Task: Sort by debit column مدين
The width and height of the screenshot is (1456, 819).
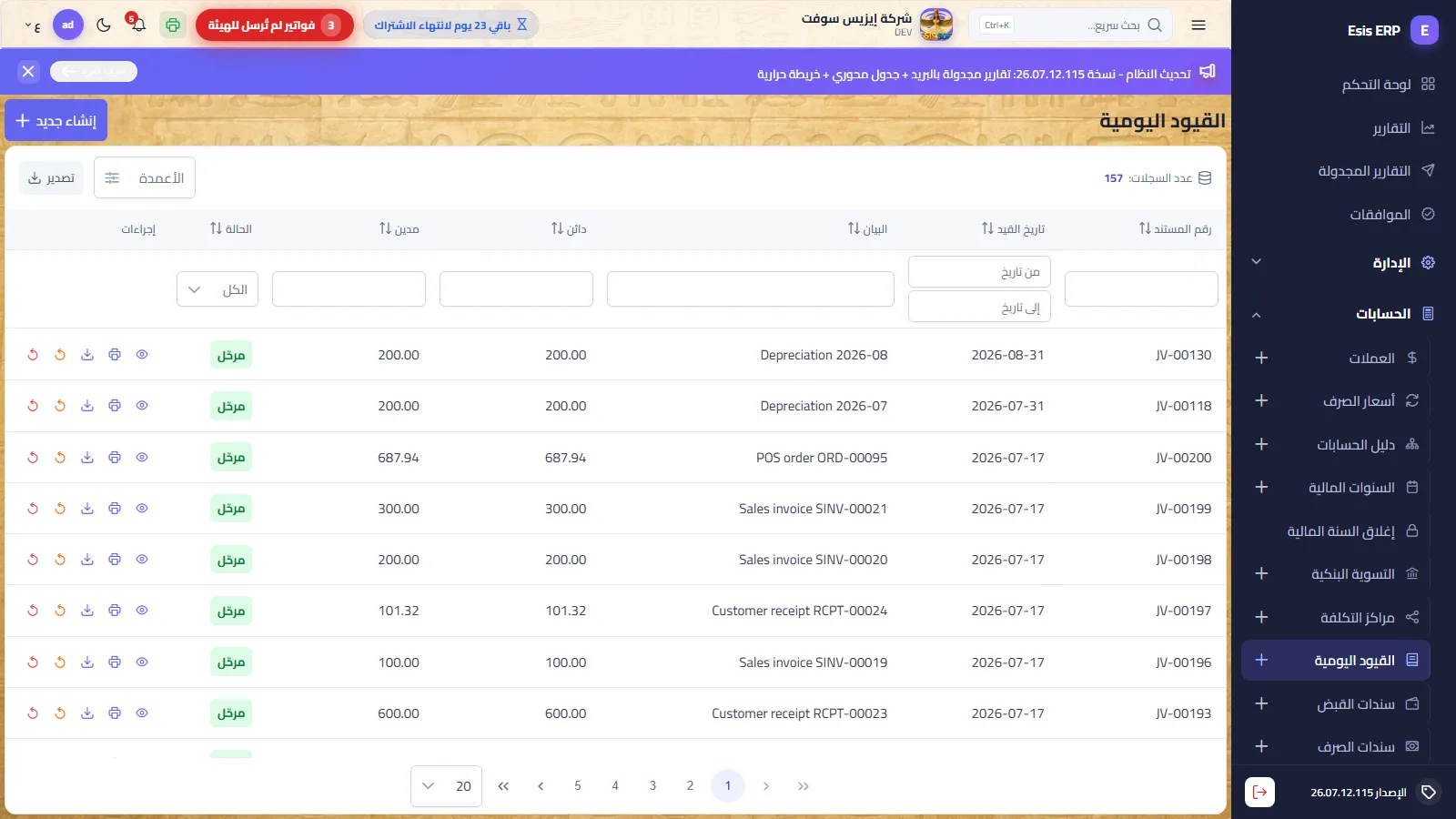Action: 399,228
